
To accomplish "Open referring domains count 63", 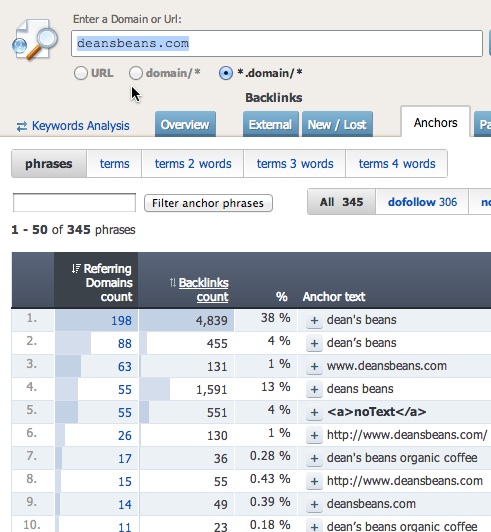I will pyautogui.click(x=125, y=367).
